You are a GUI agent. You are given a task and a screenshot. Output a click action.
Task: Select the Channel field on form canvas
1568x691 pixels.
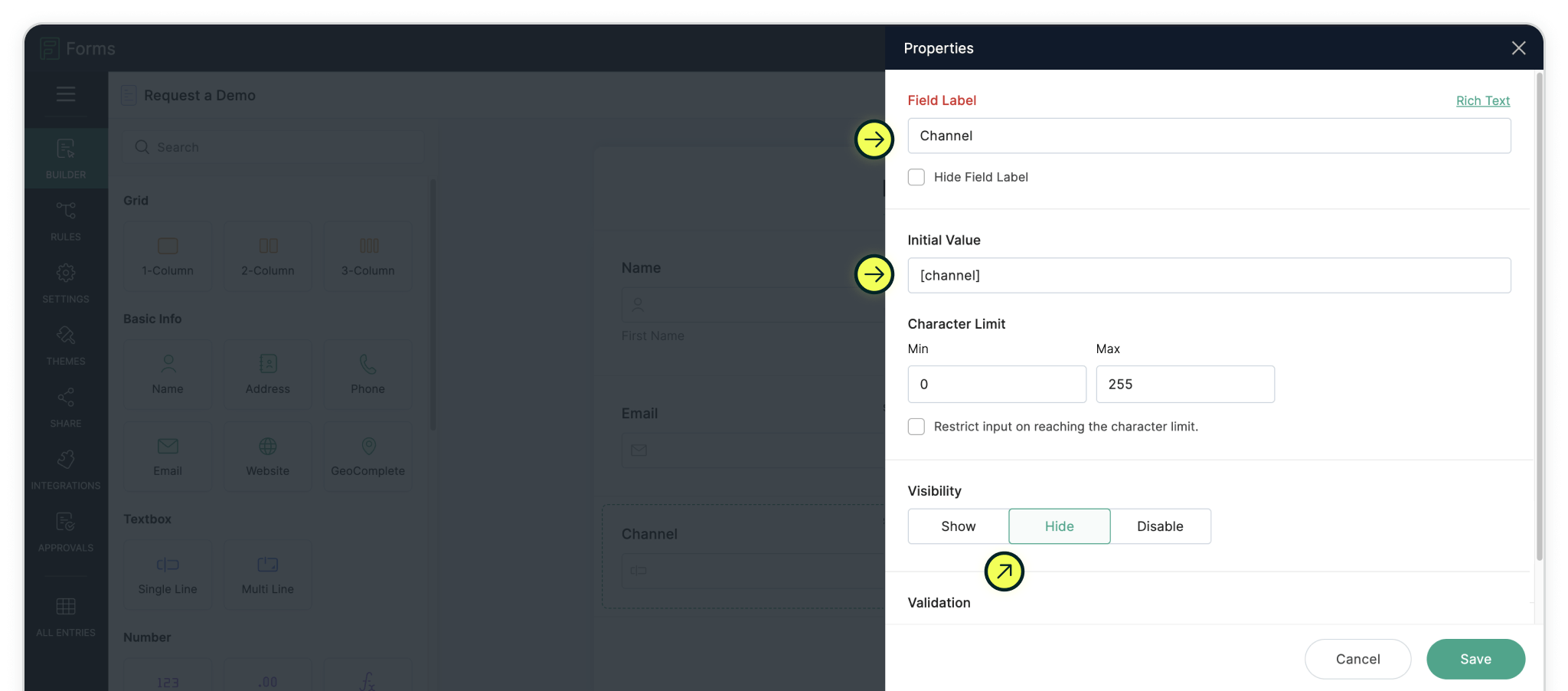pyautogui.click(x=744, y=557)
